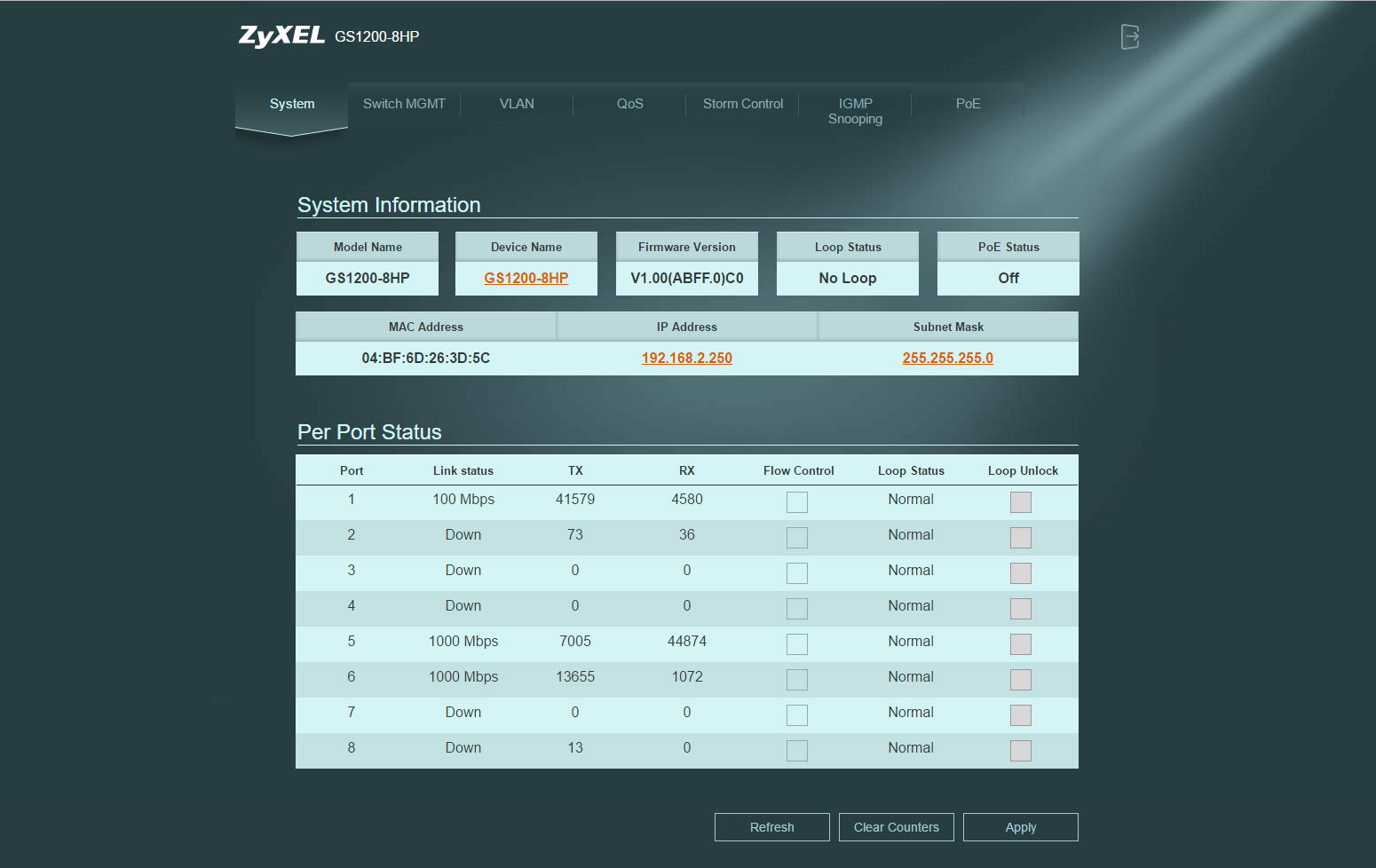Enable Flow Control for port 1

pos(797,502)
